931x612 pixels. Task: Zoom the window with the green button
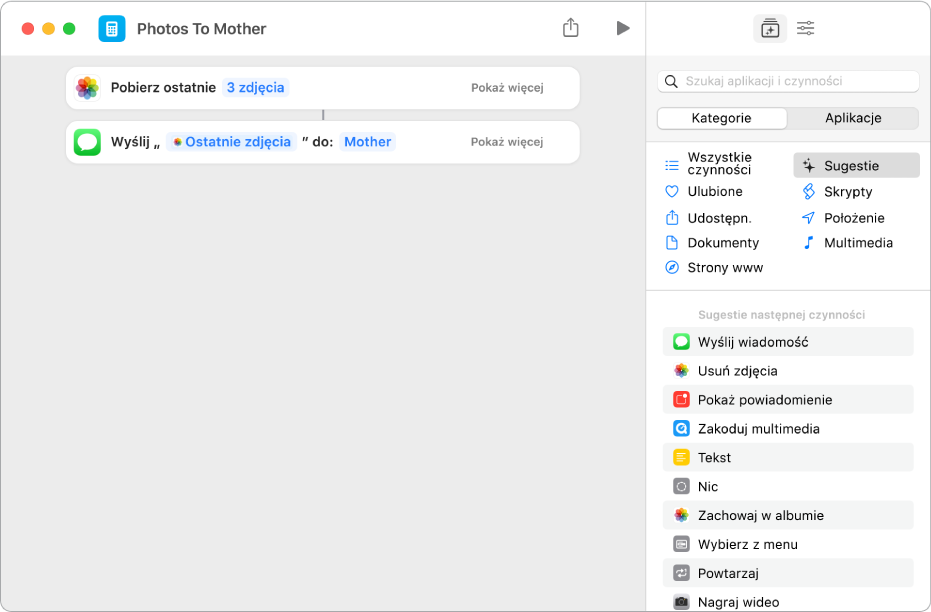point(69,28)
